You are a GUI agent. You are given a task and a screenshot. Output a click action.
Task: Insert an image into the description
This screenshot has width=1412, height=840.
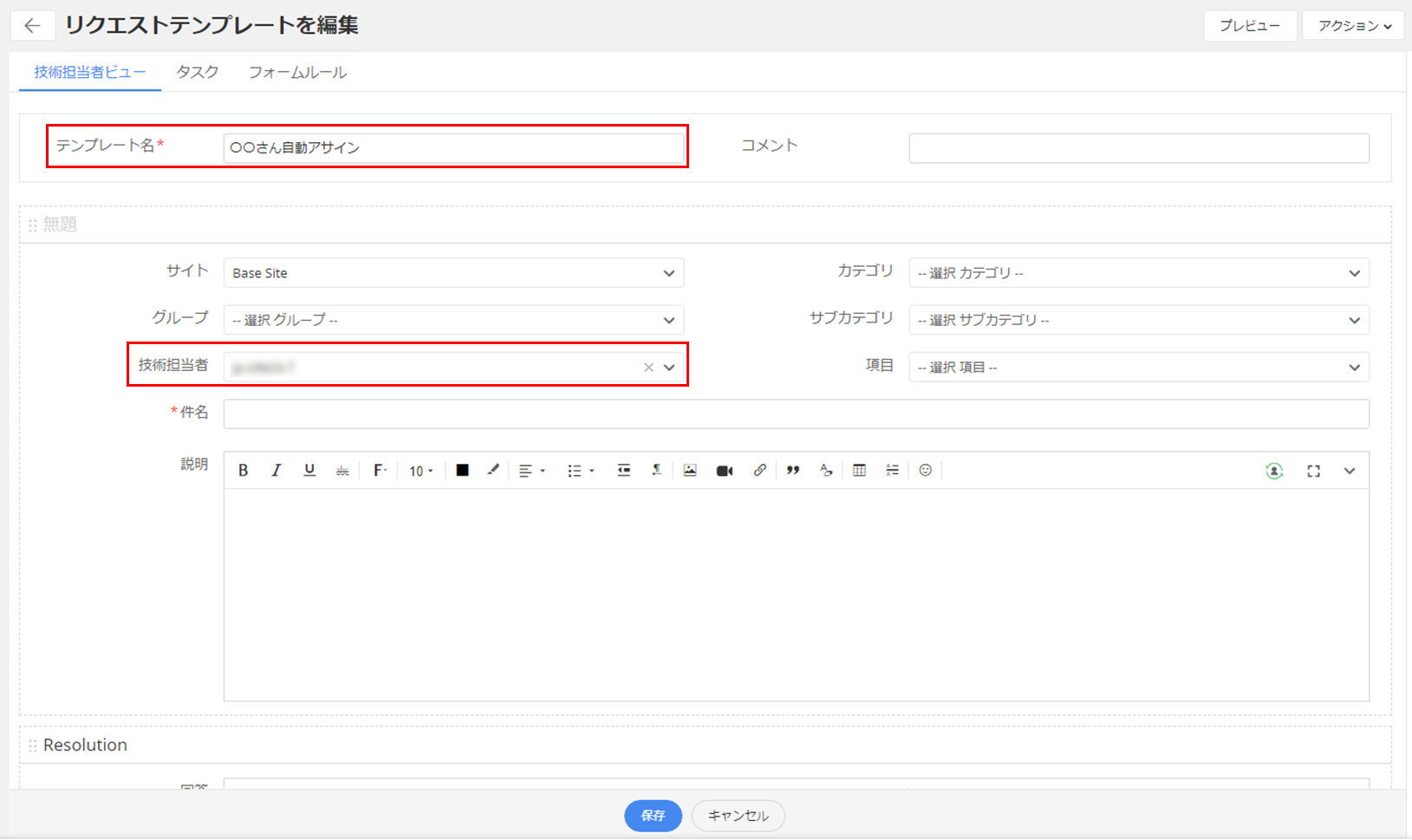point(690,471)
